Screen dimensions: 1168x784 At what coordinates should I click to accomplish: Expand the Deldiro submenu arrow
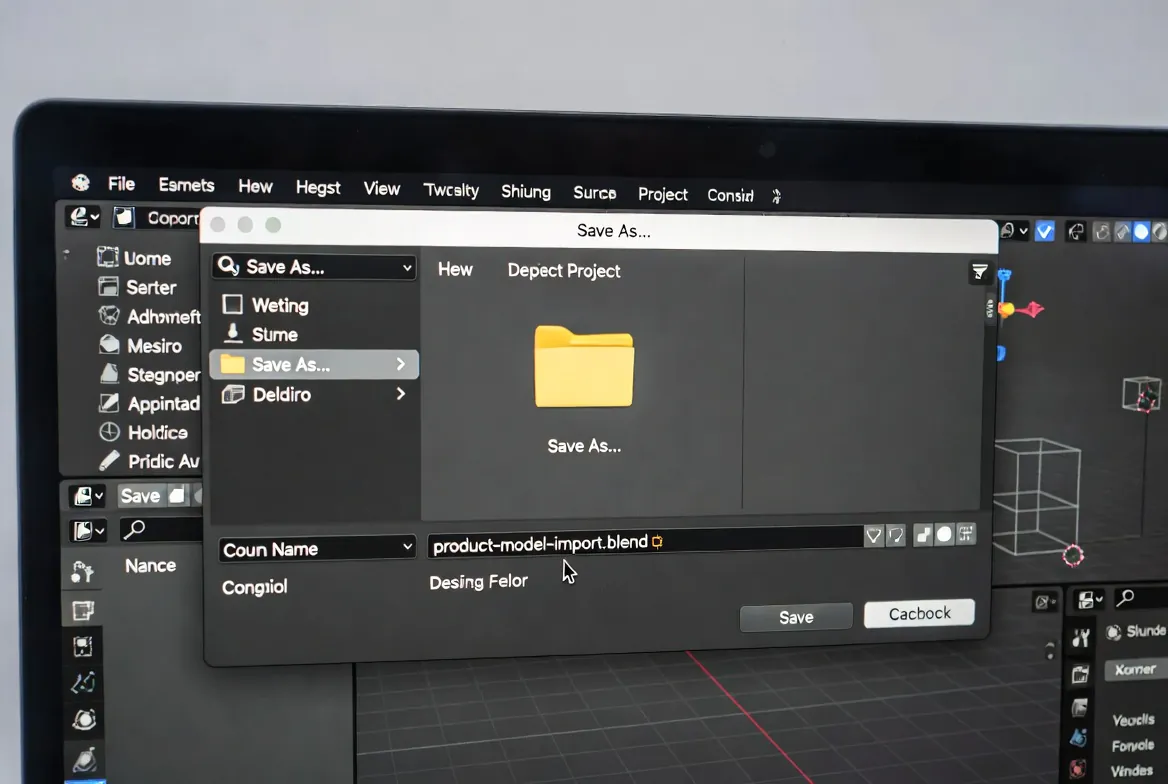(x=401, y=393)
